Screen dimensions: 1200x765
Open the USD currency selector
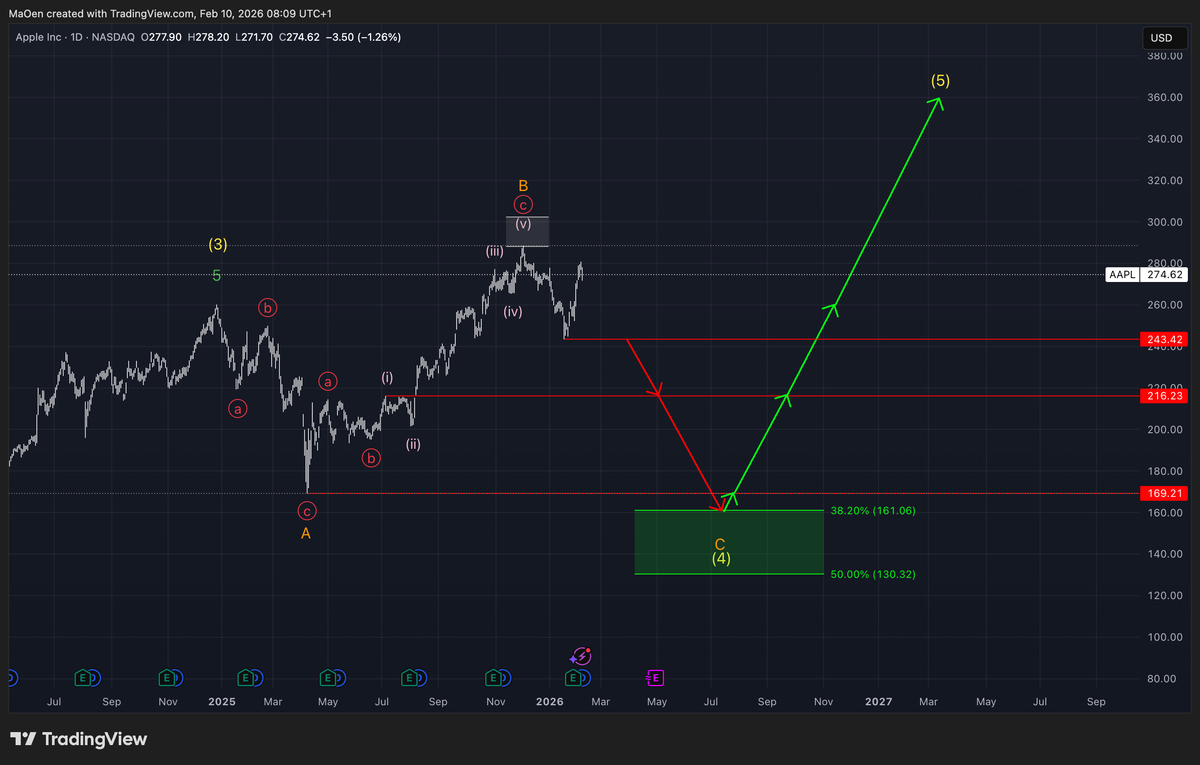coord(1161,38)
